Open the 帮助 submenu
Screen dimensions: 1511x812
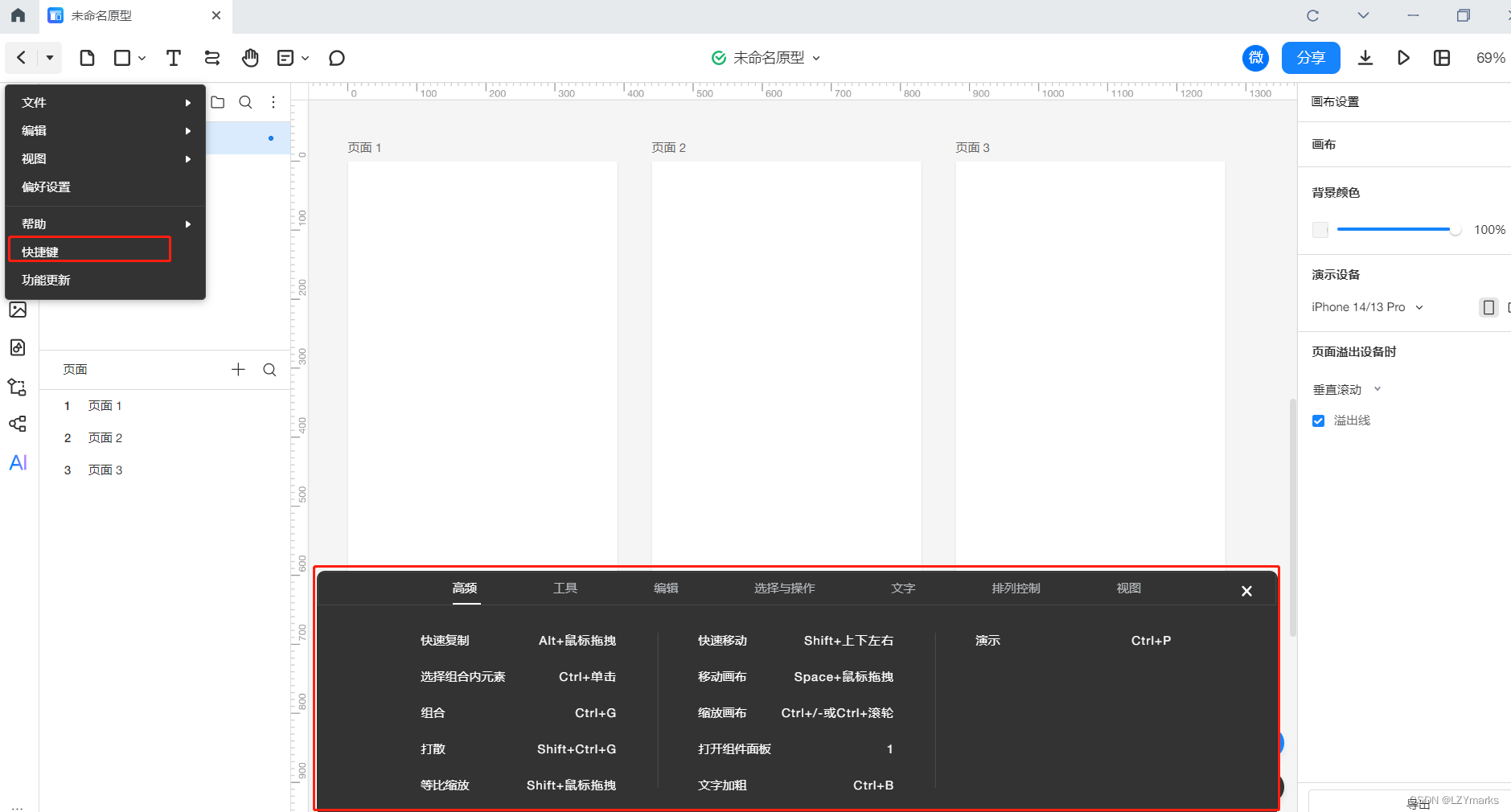[105, 224]
